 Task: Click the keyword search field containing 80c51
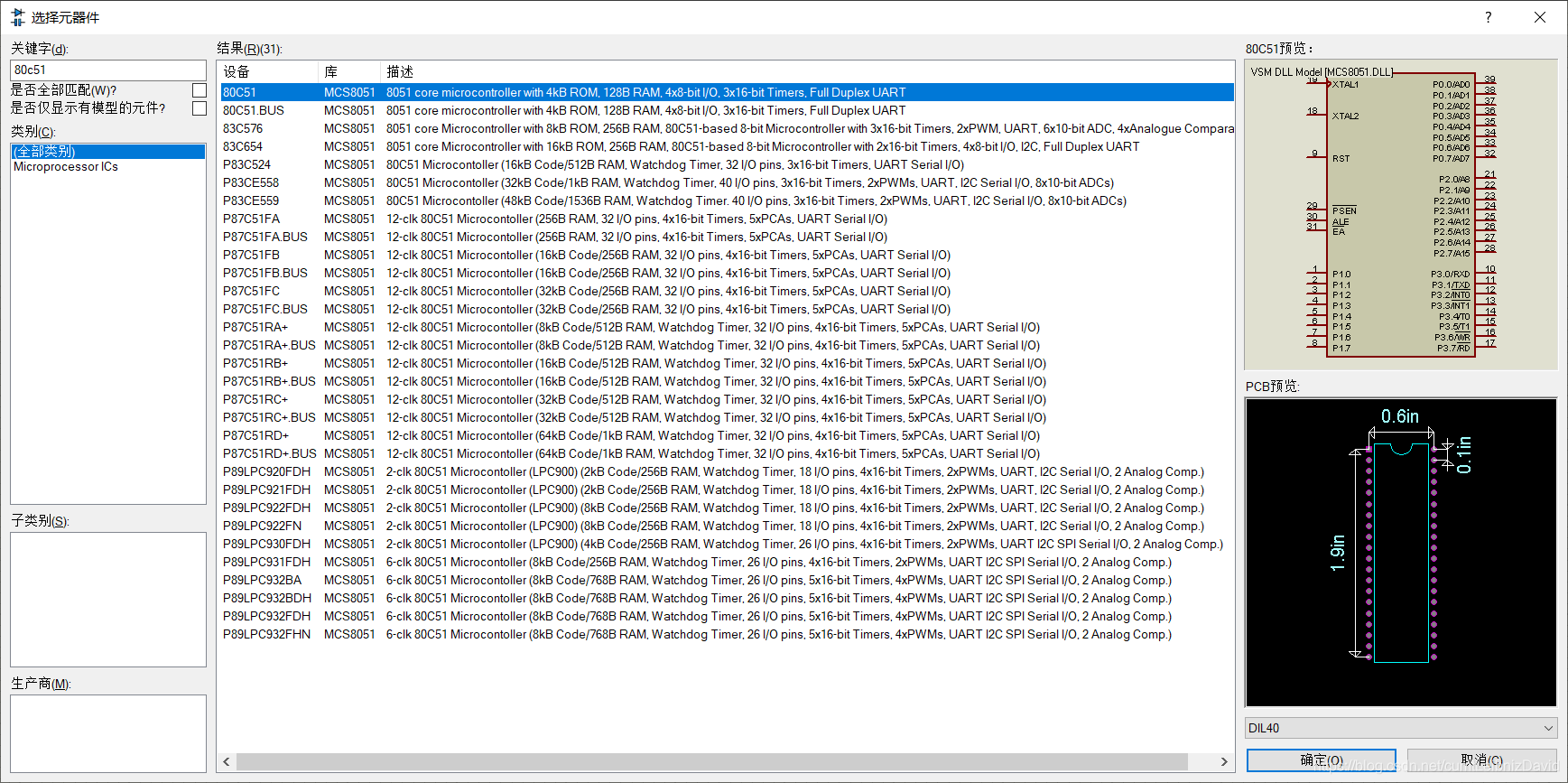pos(108,70)
